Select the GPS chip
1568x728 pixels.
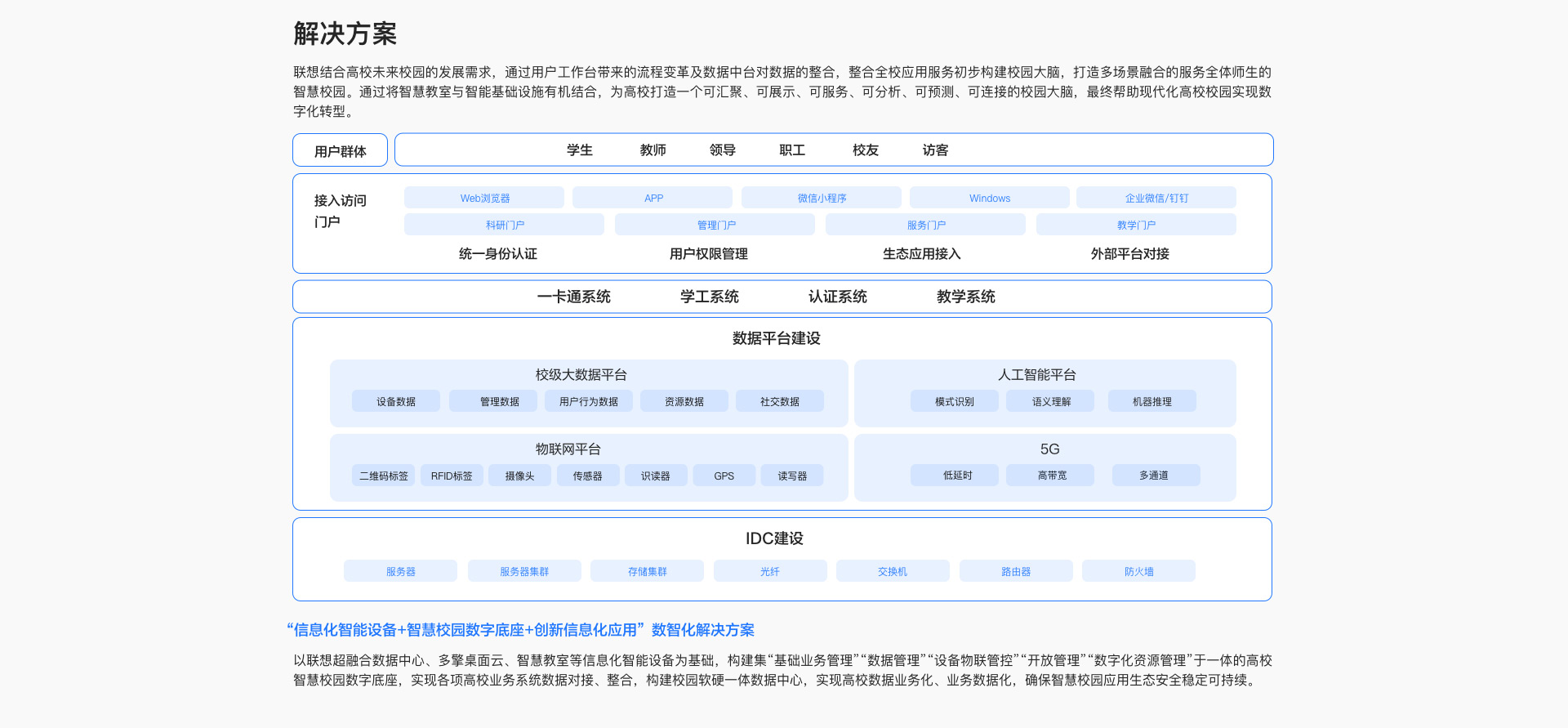click(724, 476)
